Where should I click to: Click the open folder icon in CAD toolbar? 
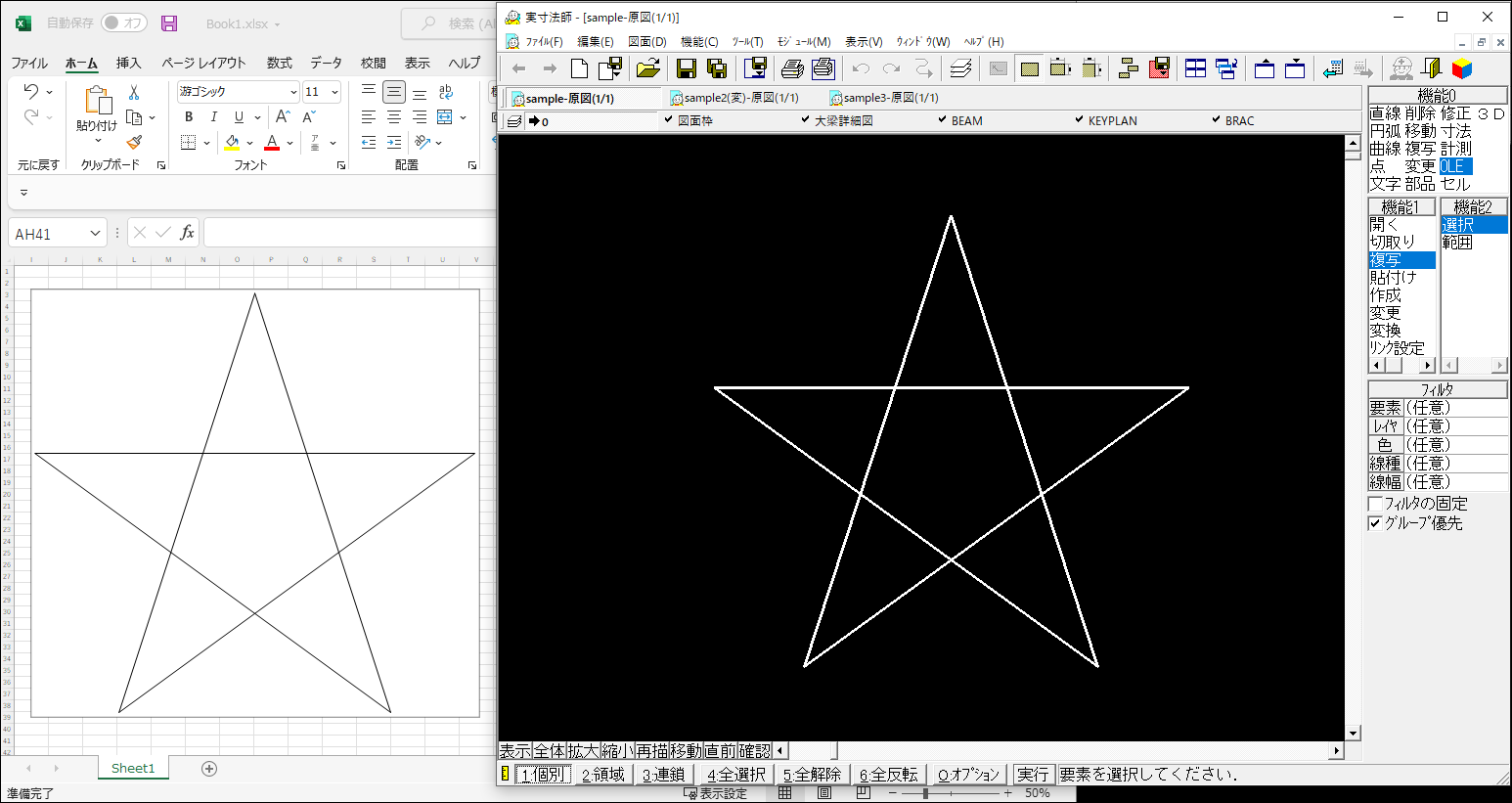[x=647, y=68]
